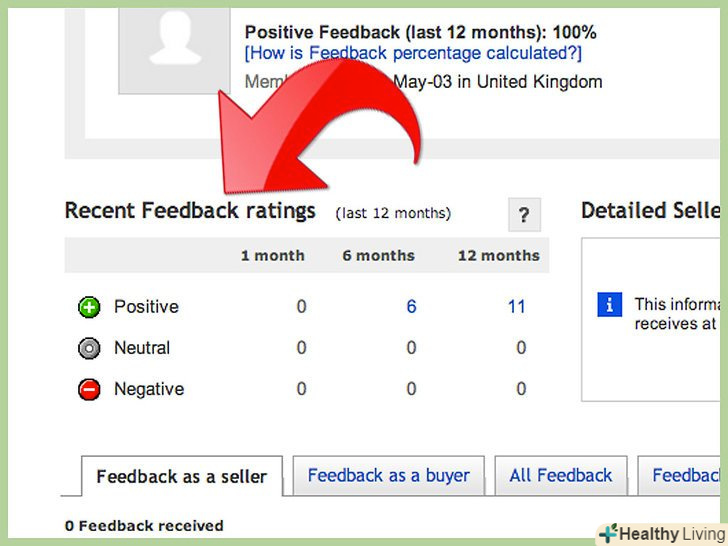
Task: Click the blue information icon
Action: pyautogui.click(x=609, y=305)
